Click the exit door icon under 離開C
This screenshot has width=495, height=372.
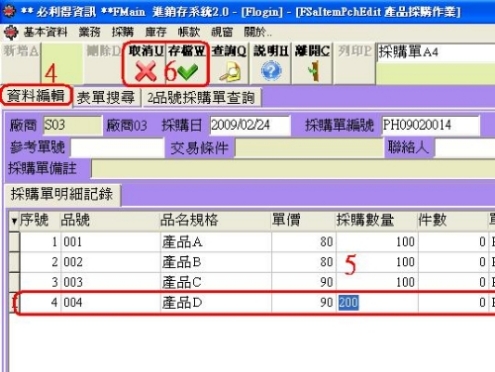[314, 71]
